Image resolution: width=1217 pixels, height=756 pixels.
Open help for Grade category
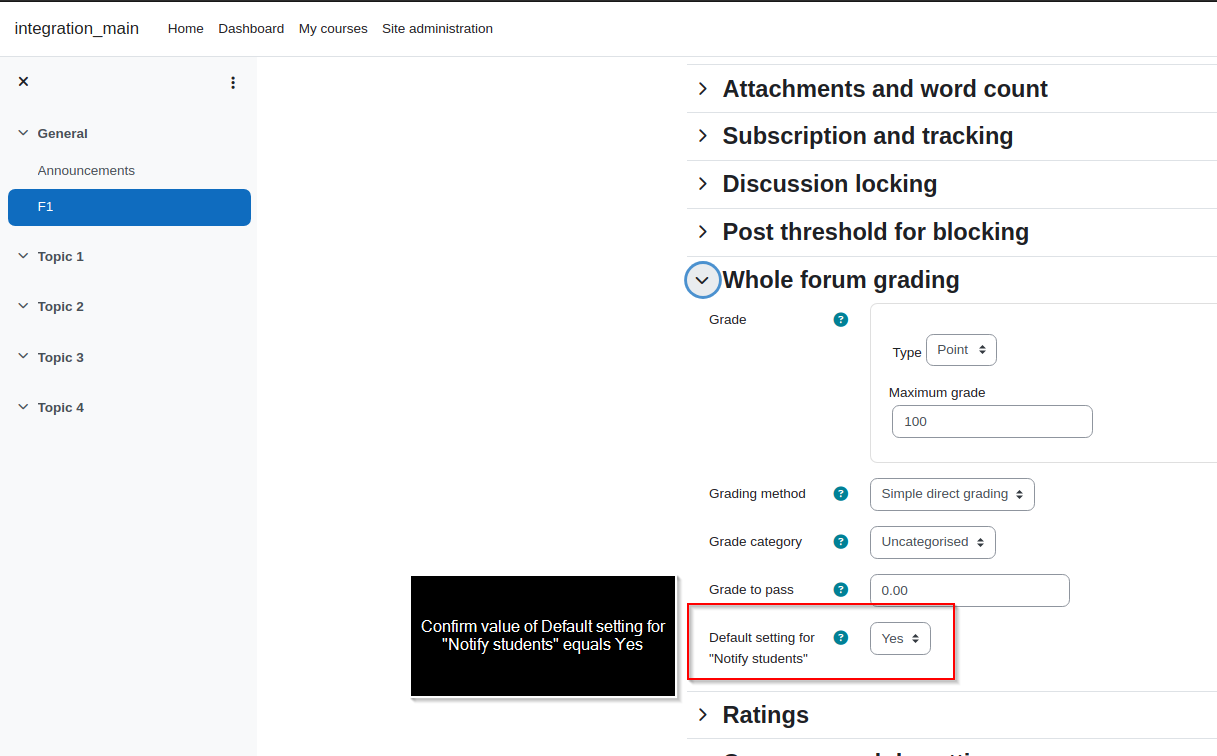pos(841,542)
